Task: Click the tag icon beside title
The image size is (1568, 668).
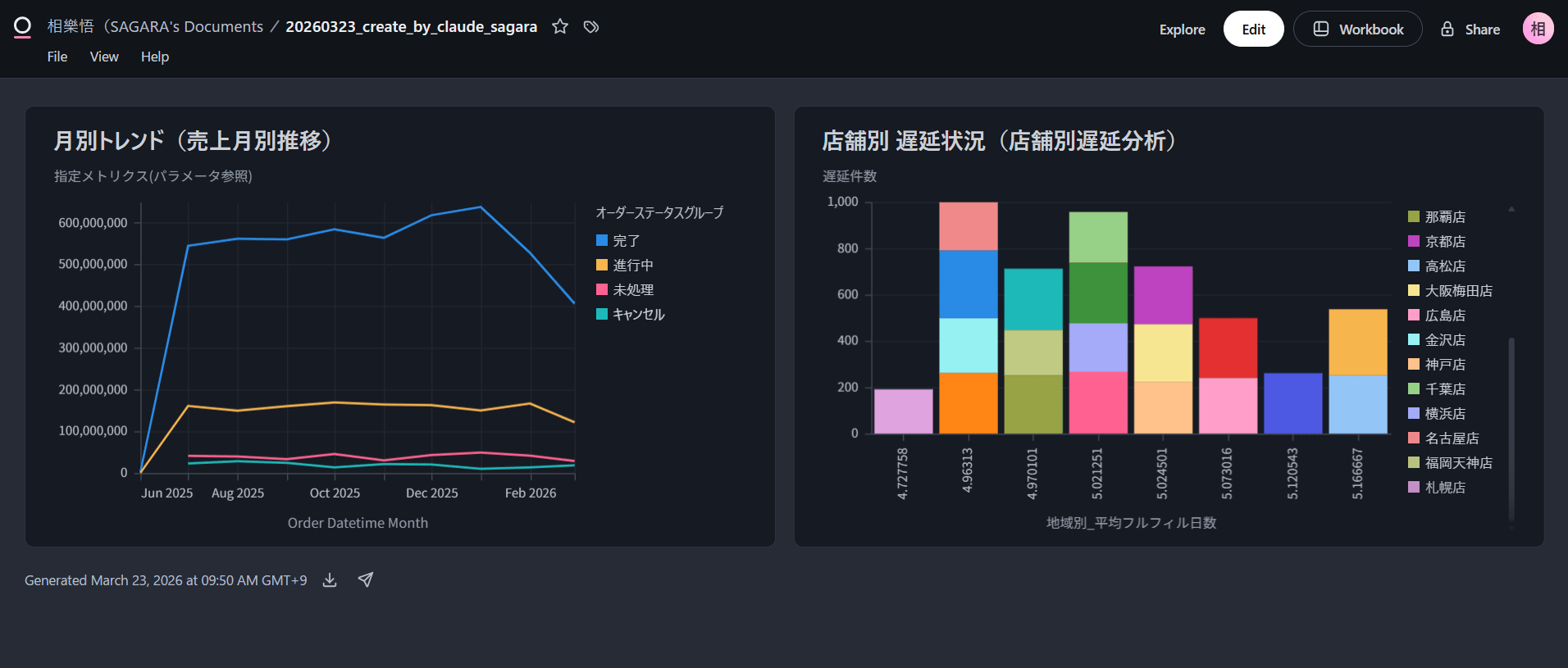Action: (591, 27)
